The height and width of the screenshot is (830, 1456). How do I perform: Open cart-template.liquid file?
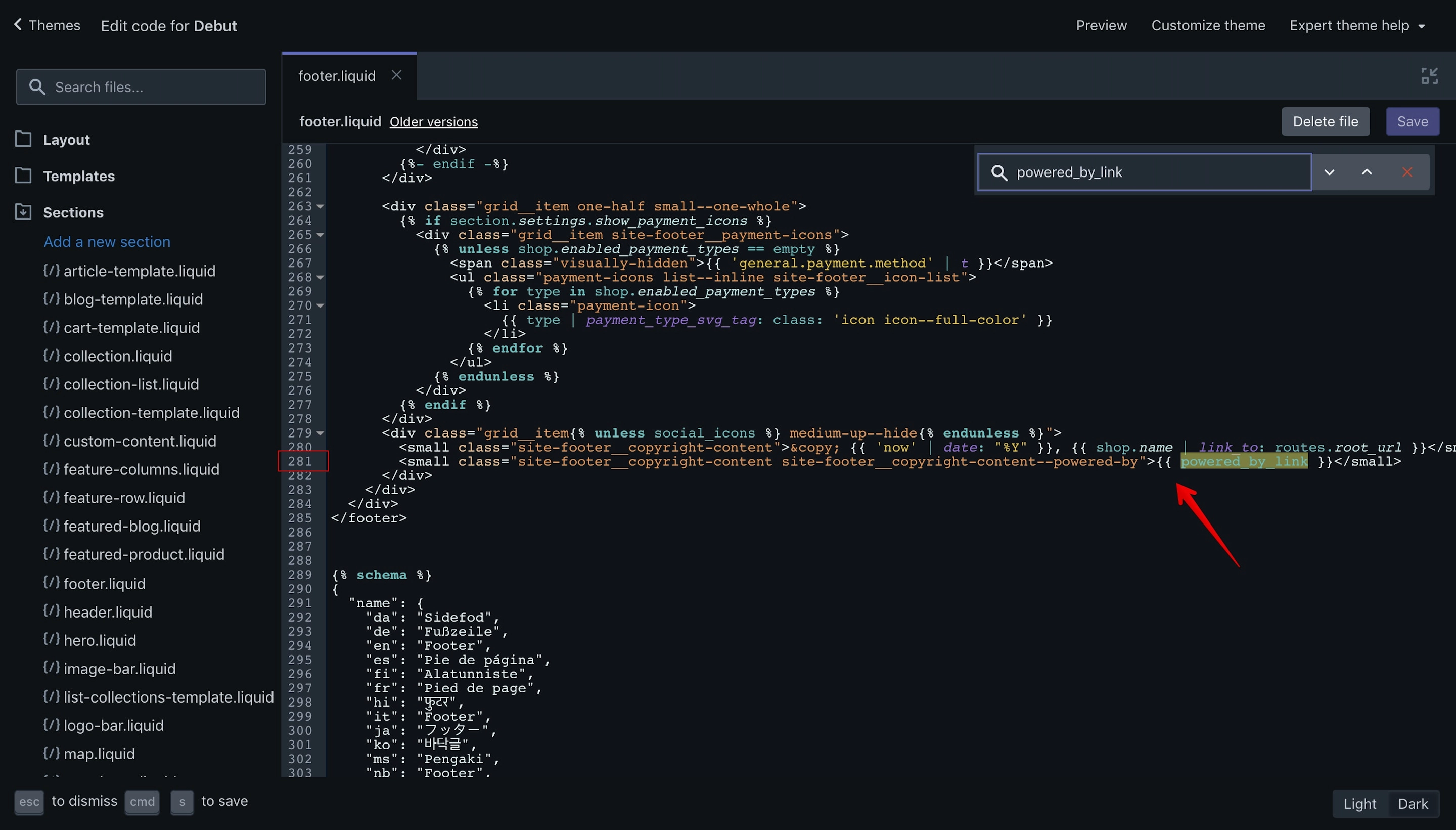click(131, 328)
